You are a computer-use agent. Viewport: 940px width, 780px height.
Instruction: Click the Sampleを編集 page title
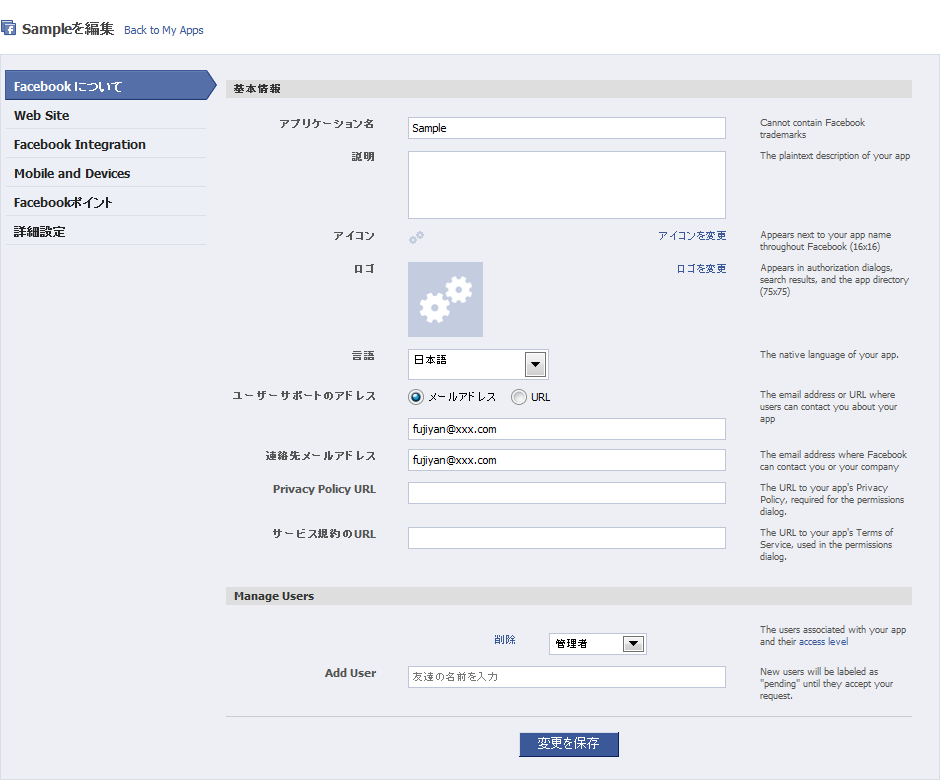click(x=68, y=29)
